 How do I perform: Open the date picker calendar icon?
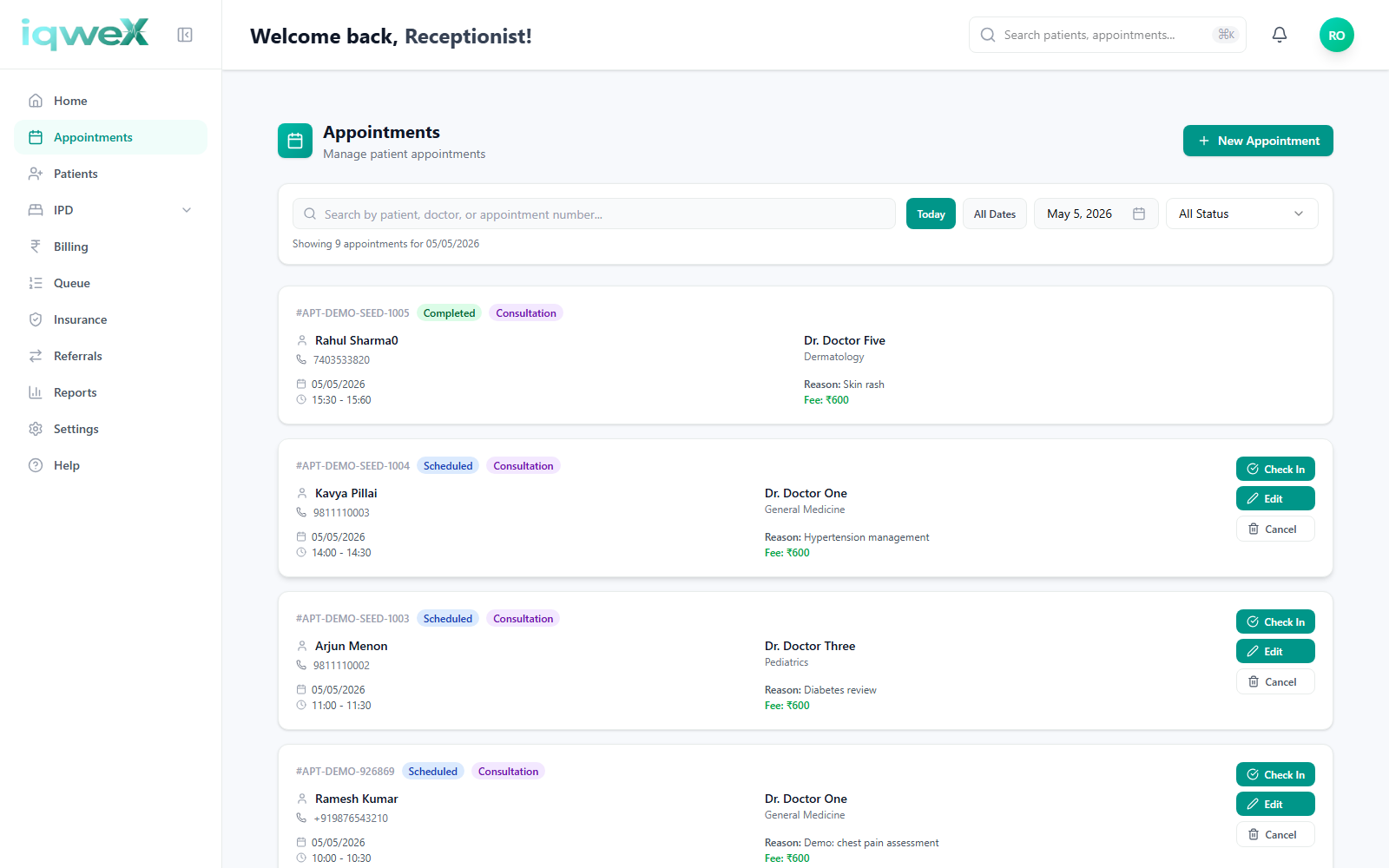[1139, 214]
